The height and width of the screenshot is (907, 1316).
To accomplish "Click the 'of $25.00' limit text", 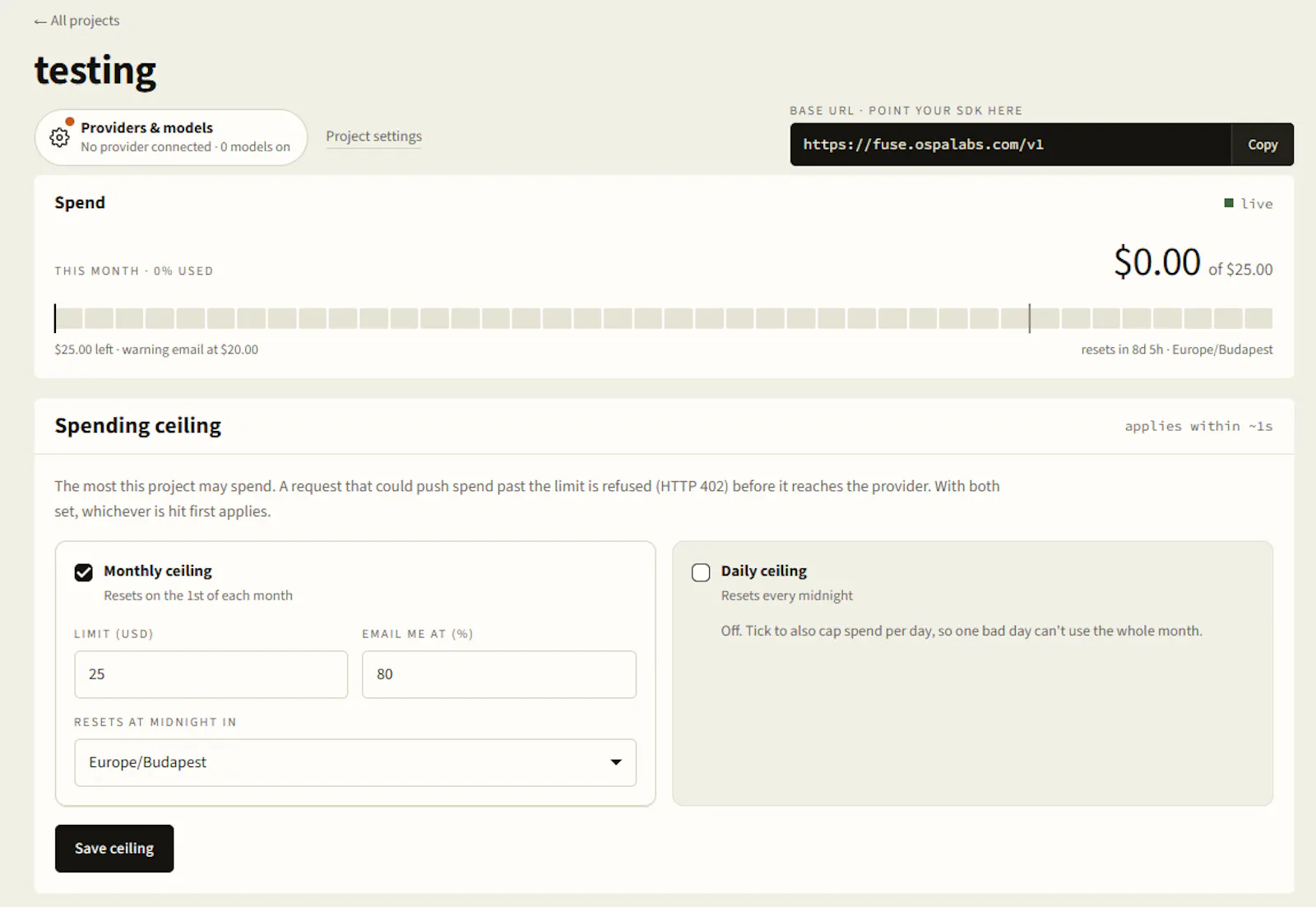I will [x=1240, y=270].
